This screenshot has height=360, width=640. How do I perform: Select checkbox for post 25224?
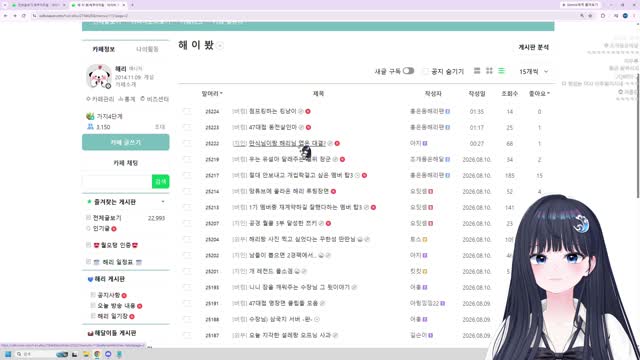click(x=187, y=111)
